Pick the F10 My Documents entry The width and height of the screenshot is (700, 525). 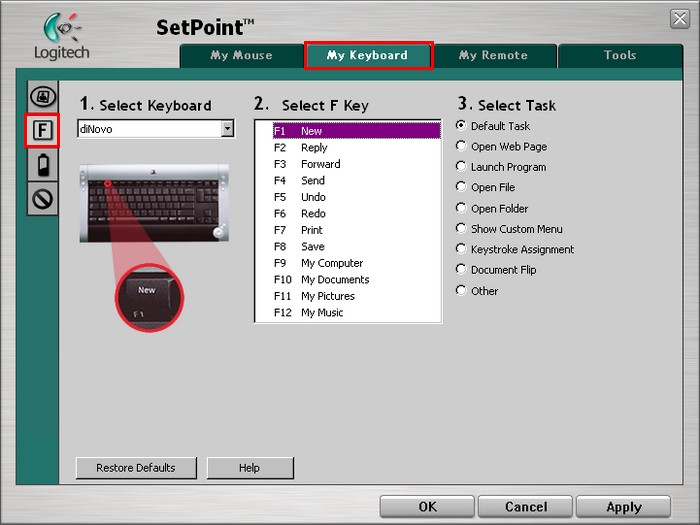click(357, 279)
